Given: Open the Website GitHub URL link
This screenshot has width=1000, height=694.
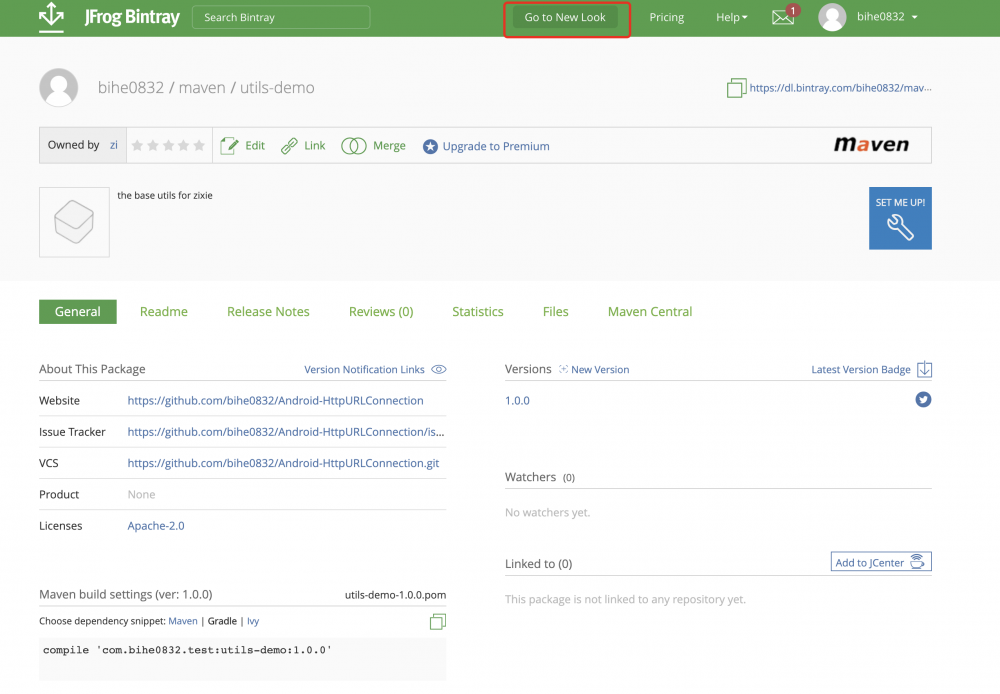Looking at the screenshot, I should coord(276,401).
